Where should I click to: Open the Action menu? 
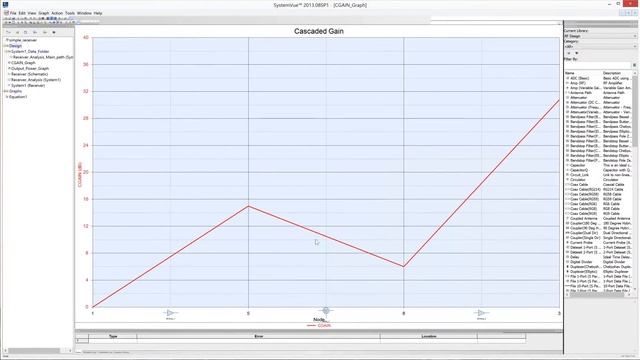coord(57,13)
